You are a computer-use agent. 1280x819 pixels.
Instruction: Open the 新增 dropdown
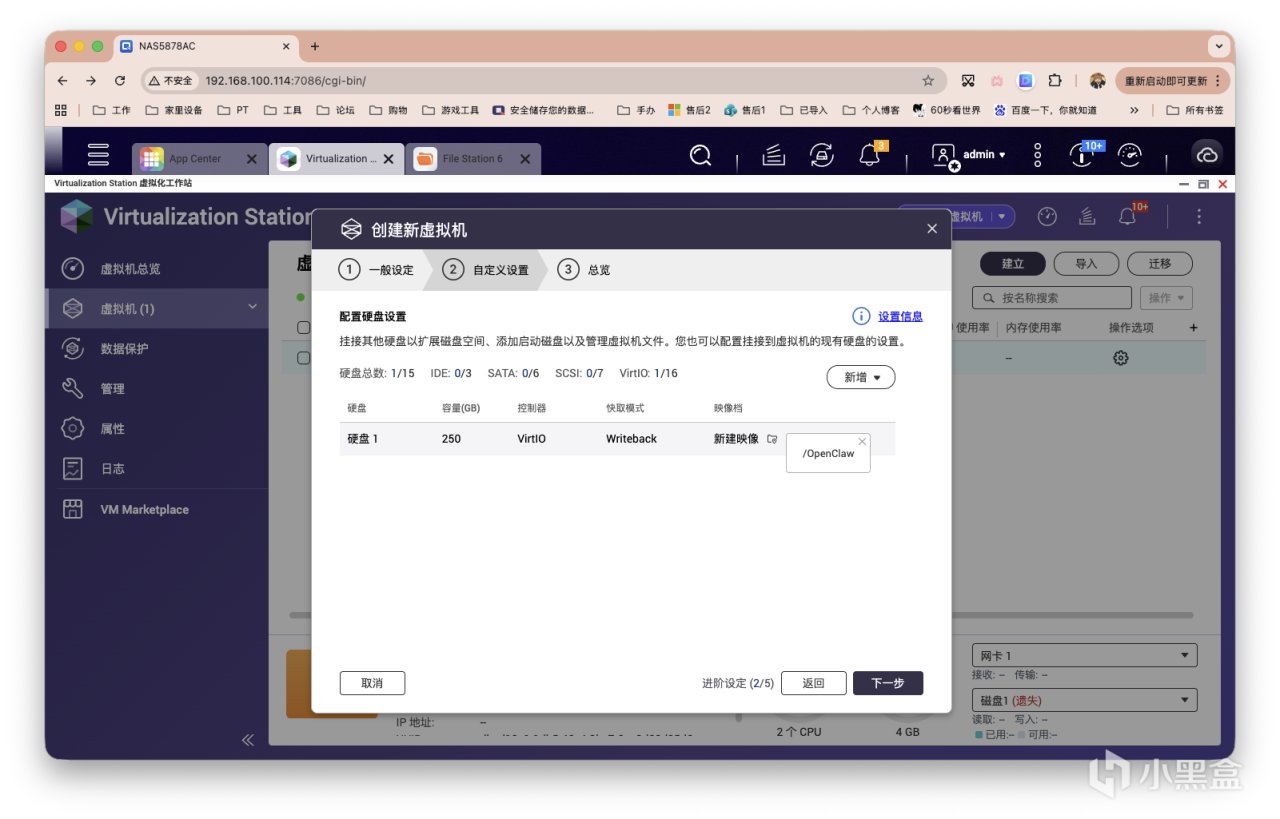point(860,377)
